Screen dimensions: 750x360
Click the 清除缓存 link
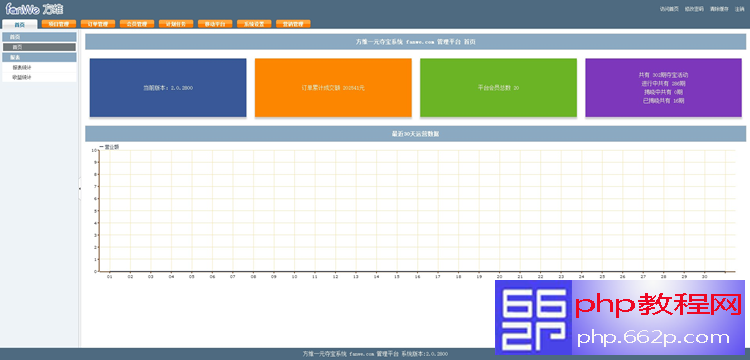coord(719,9)
